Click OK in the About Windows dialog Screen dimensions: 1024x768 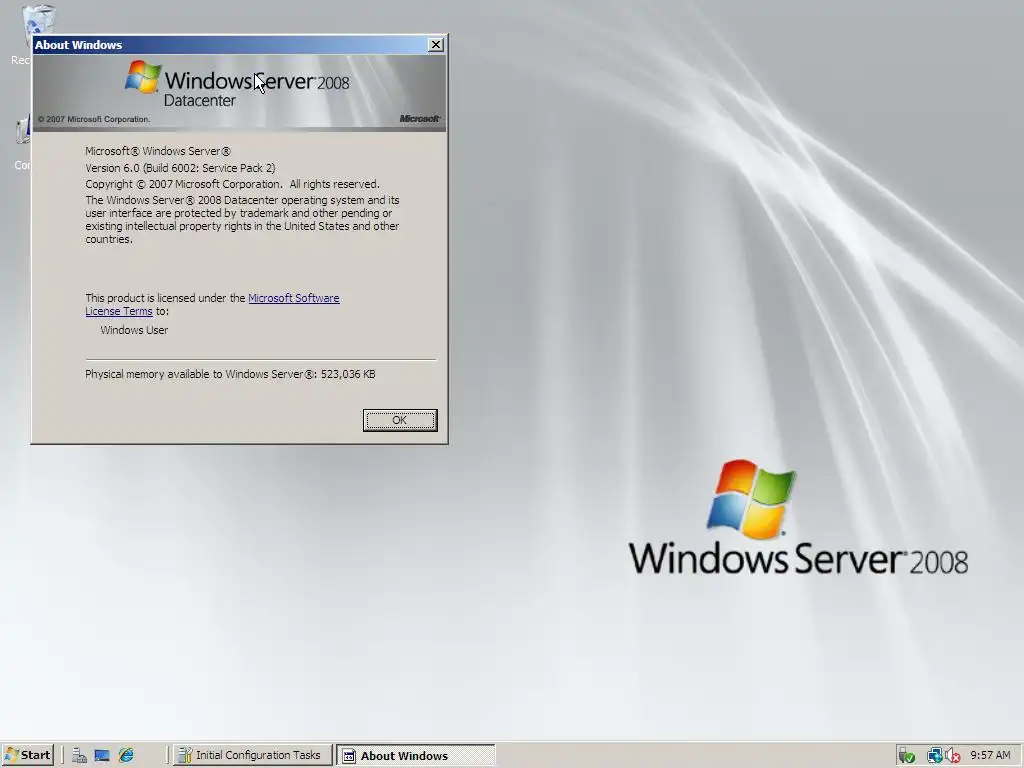400,420
